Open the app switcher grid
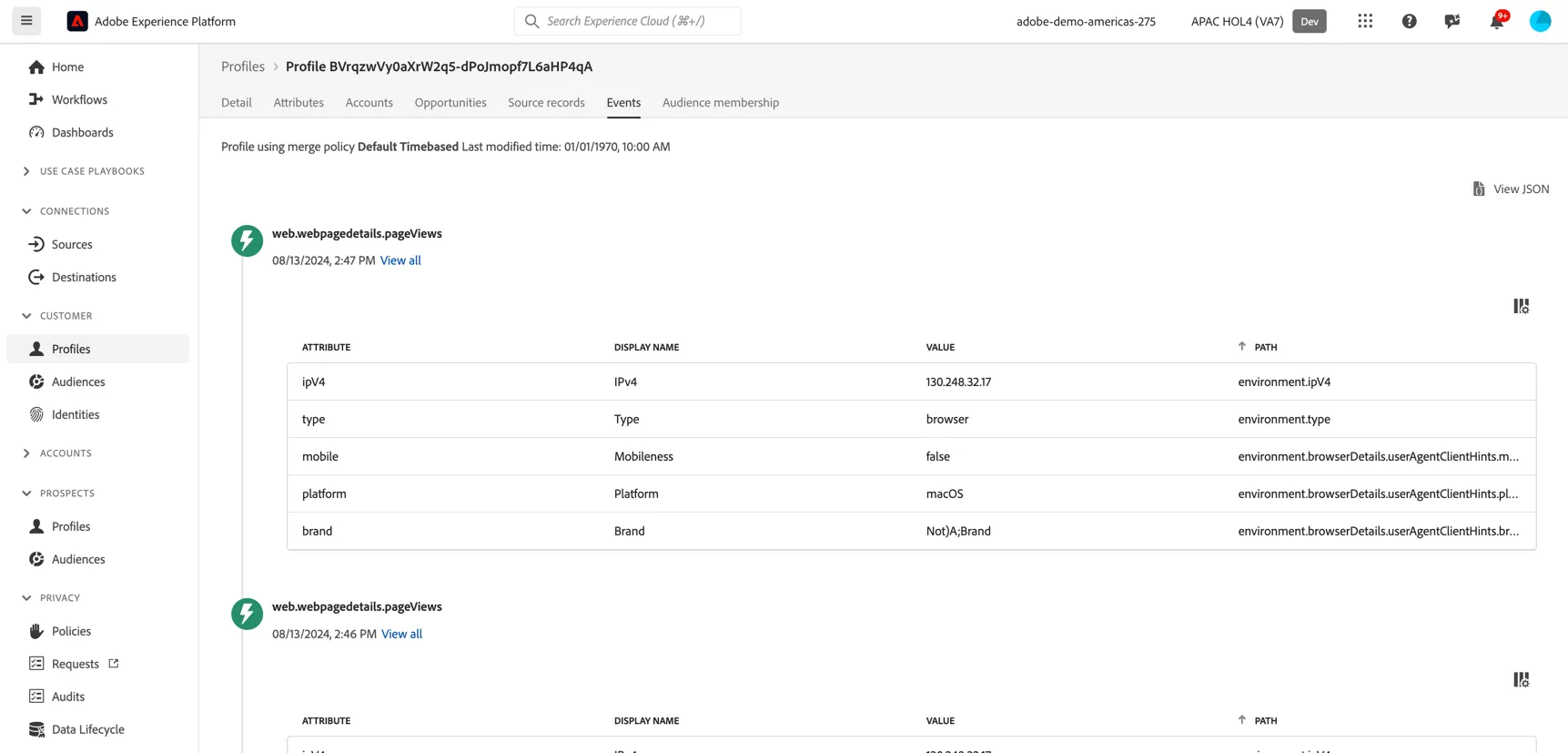This screenshot has height=753, width=1568. [1365, 21]
